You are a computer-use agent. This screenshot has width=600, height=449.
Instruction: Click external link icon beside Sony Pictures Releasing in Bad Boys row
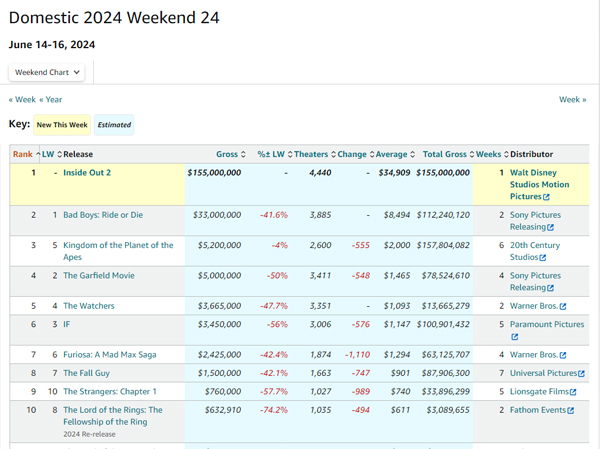click(550, 227)
